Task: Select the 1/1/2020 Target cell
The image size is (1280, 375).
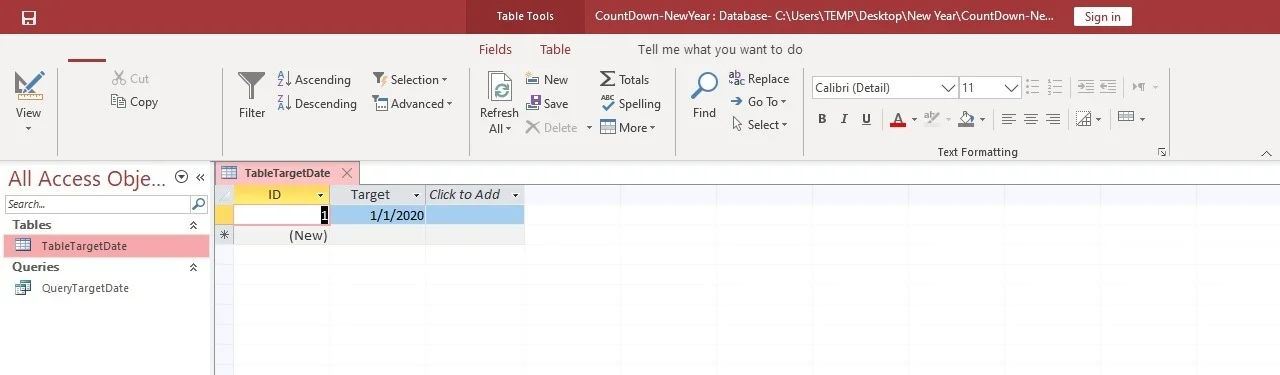Action: click(378, 215)
